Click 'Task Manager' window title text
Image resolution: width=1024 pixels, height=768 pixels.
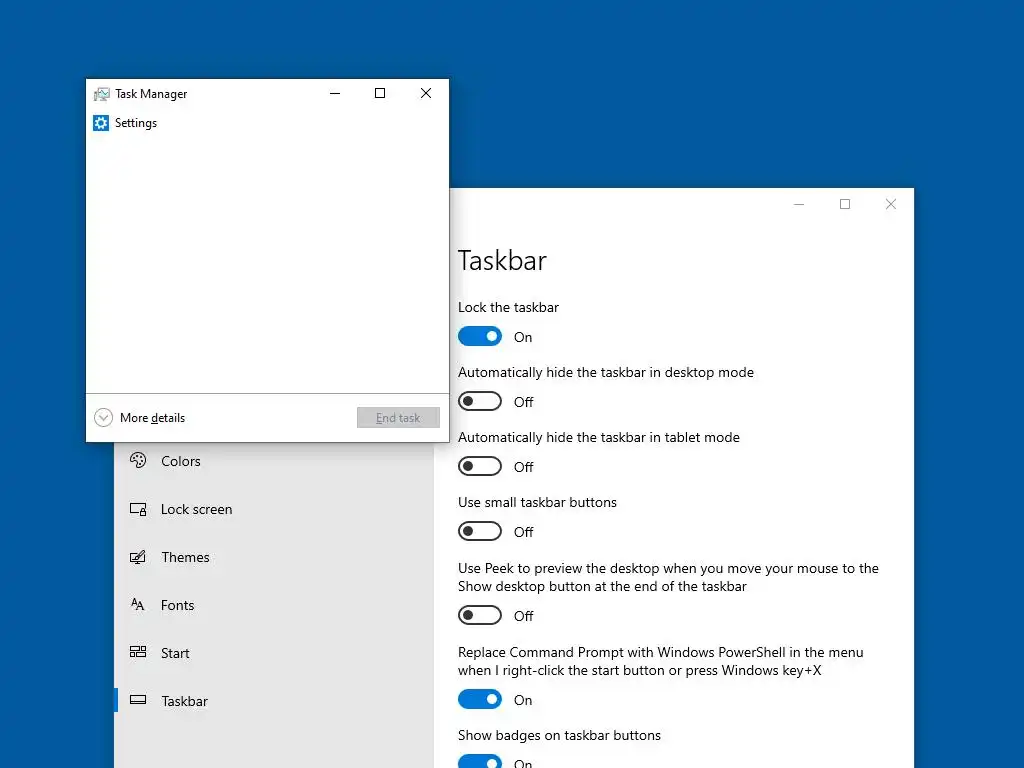151,94
